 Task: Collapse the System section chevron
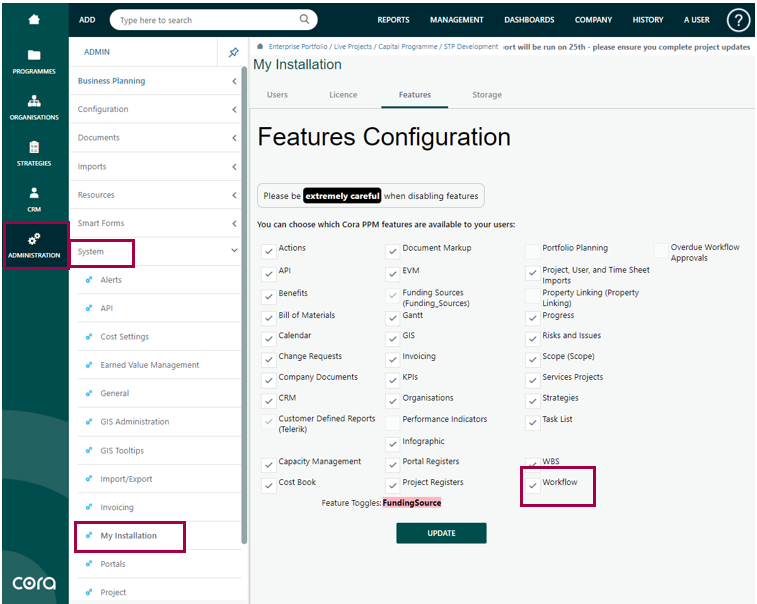click(234, 251)
